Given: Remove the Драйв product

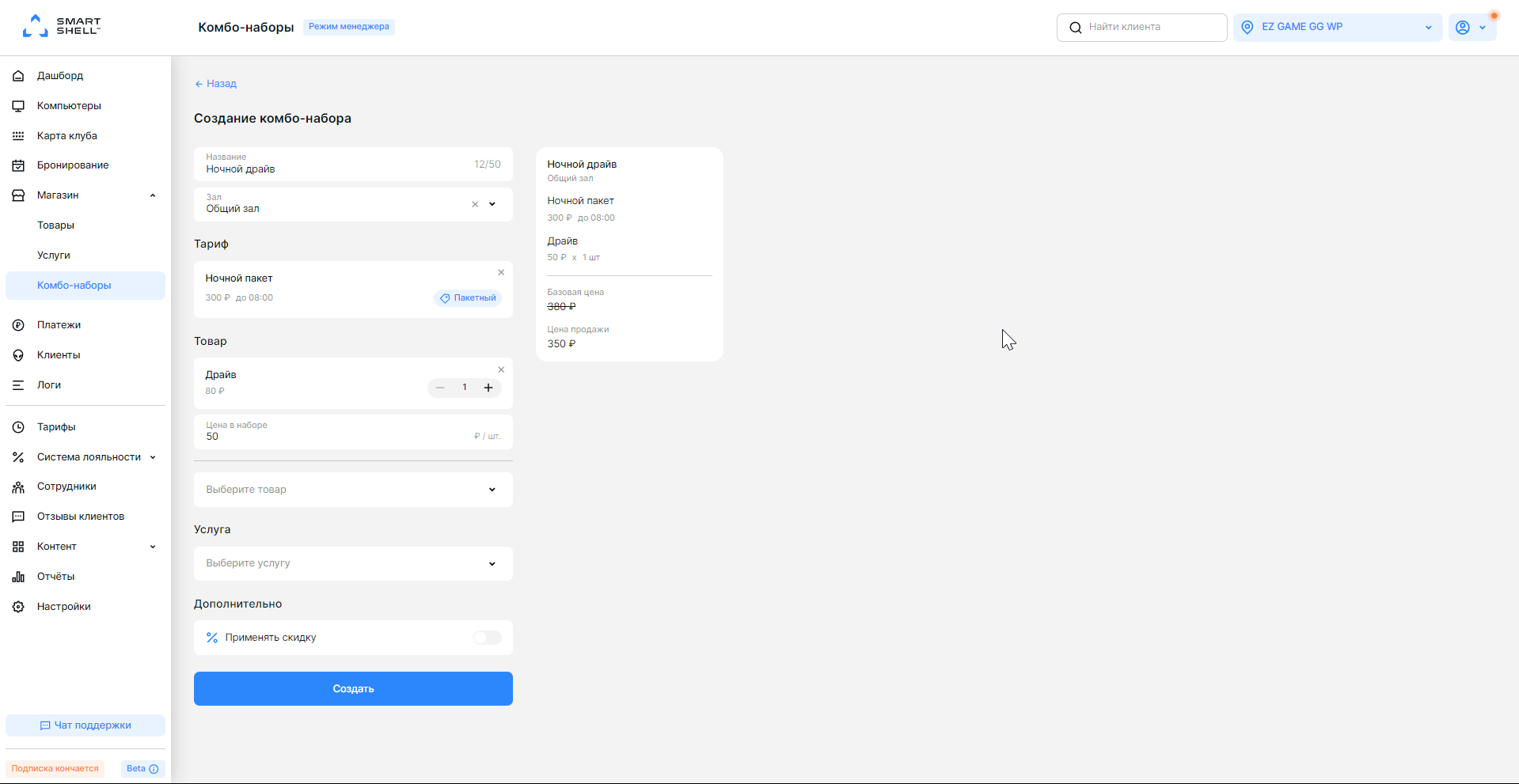Looking at the screenshot, I should point(501,369).
